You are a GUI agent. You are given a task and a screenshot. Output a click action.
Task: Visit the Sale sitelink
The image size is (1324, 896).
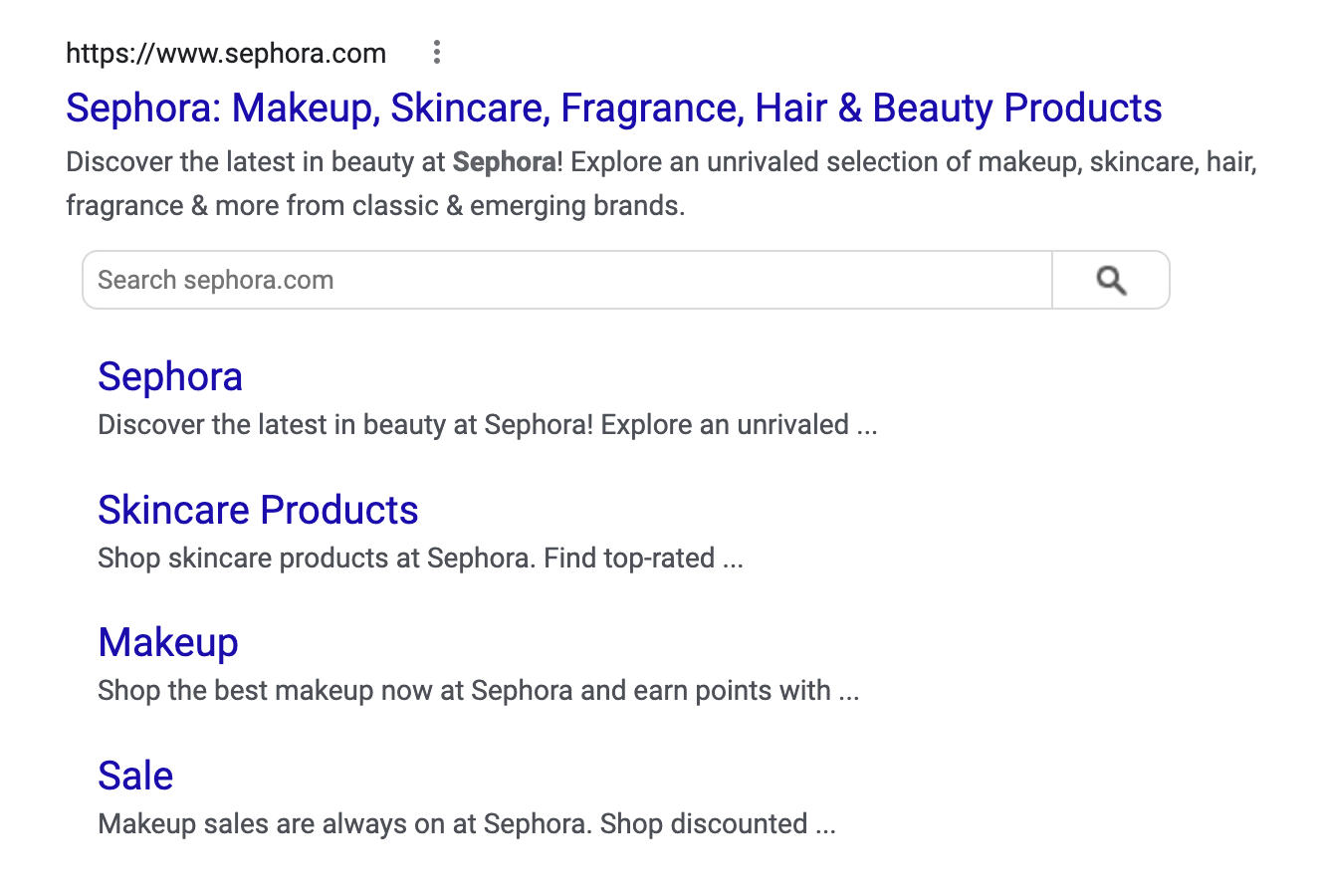click(135, 776)
